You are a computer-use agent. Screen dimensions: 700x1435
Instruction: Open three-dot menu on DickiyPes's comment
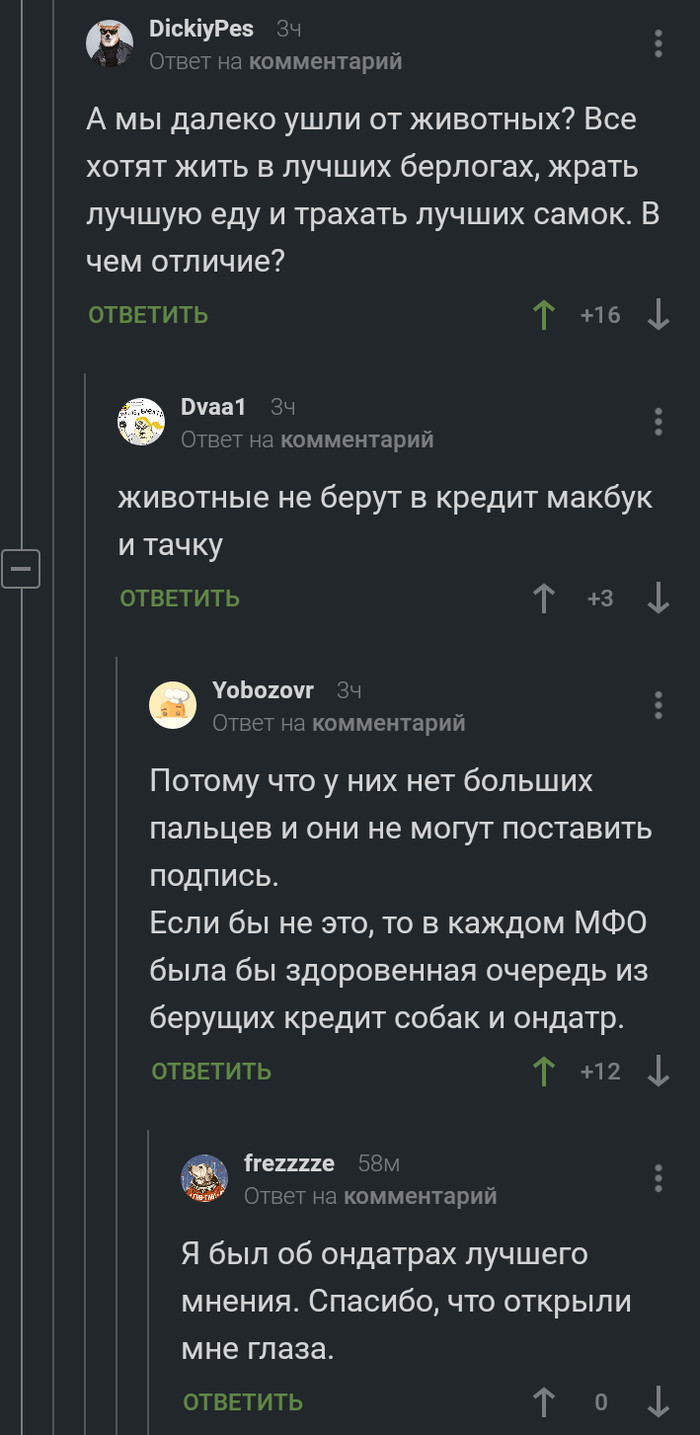(x=658, y=44)
